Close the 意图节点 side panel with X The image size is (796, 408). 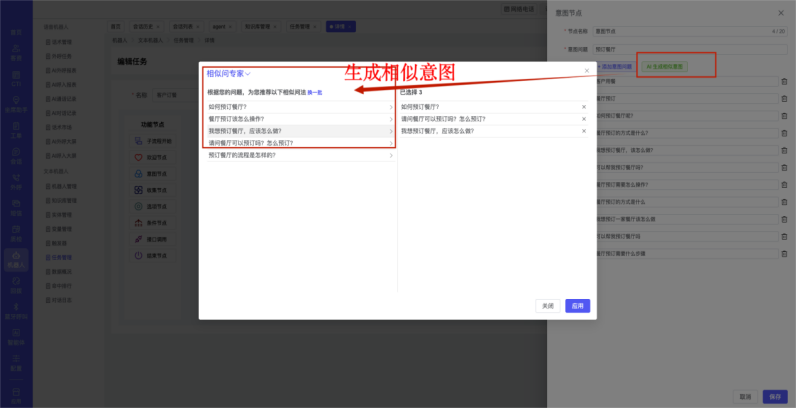(x=781, y=12)
